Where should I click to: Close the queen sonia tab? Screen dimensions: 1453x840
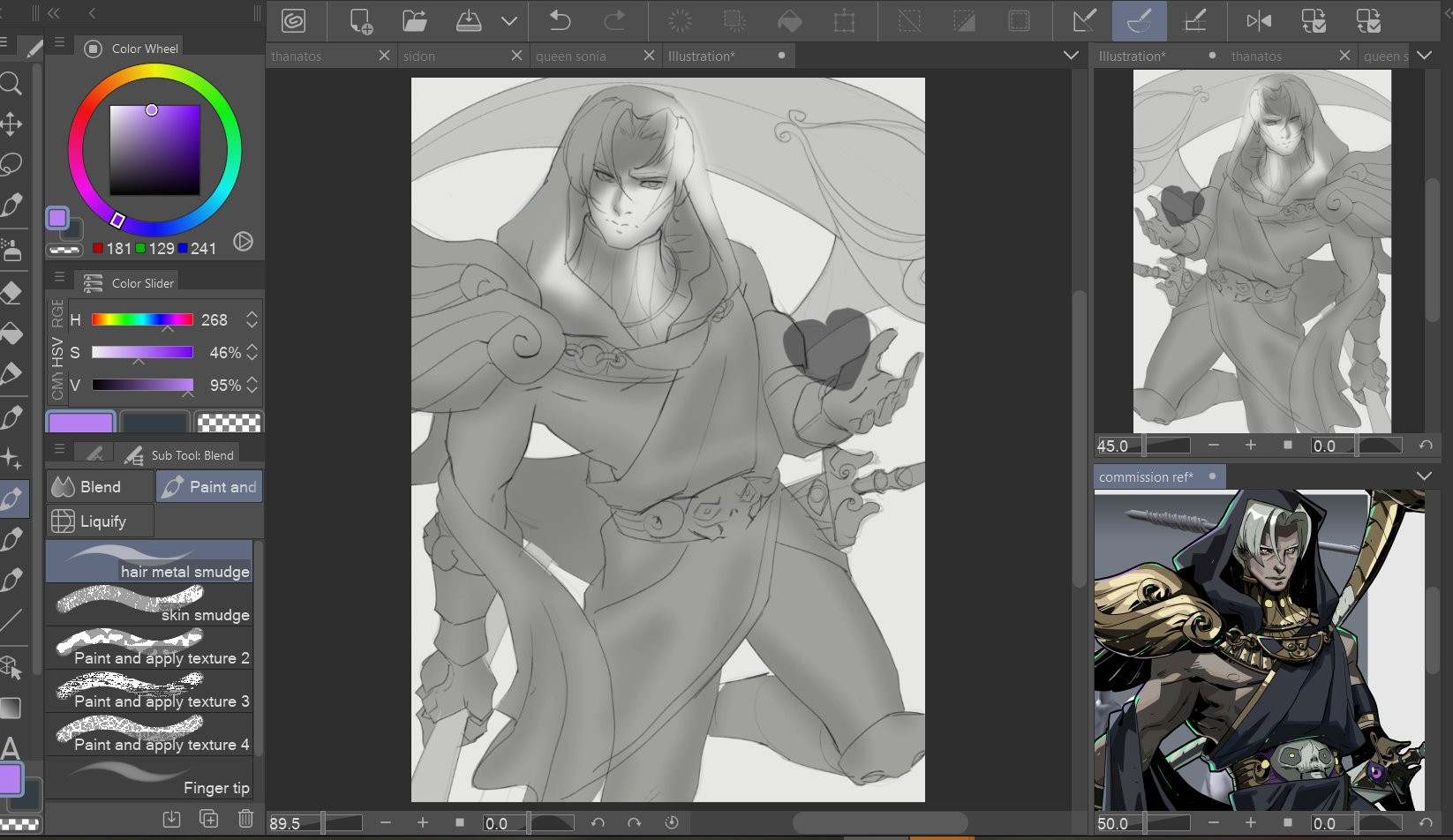pos(649,56)
